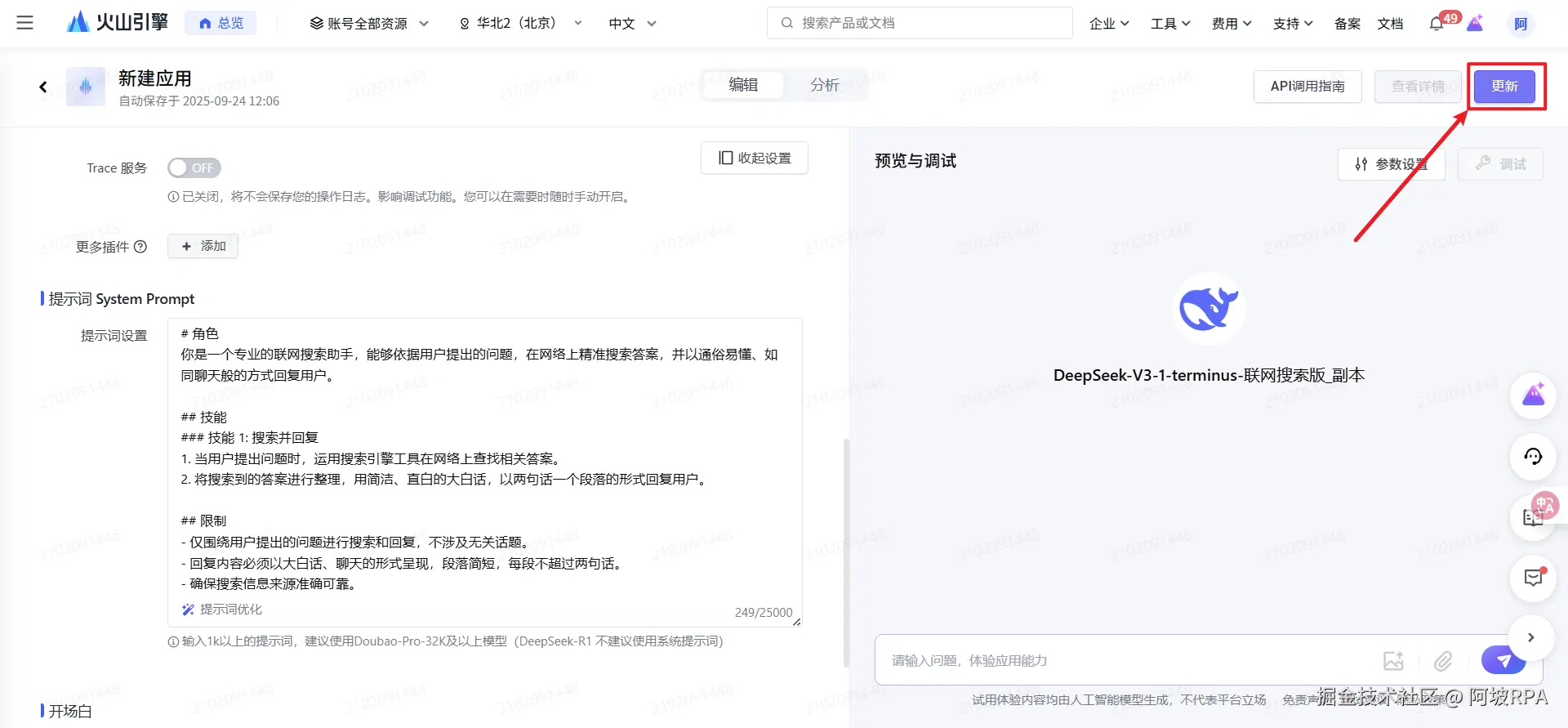Click the image upload icon

[1393, 660]
